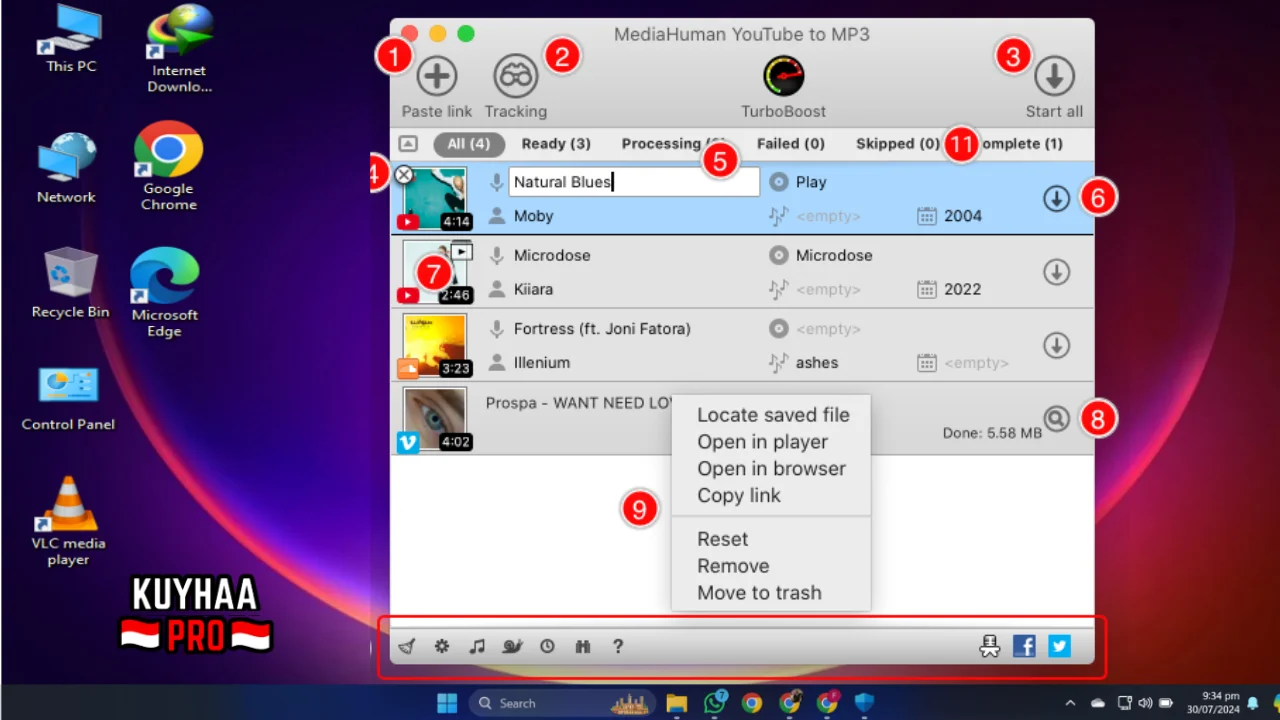1280x720 pixels.
Task: Choose Open in browser from context menu
Action: (772, 469)
